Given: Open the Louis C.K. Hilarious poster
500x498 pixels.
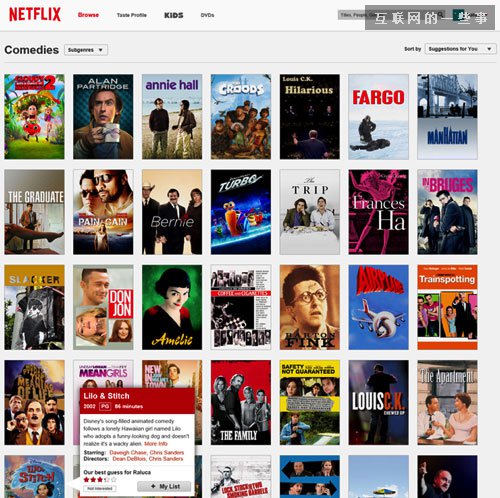Looking at the screenshot, I should (310, 117).
